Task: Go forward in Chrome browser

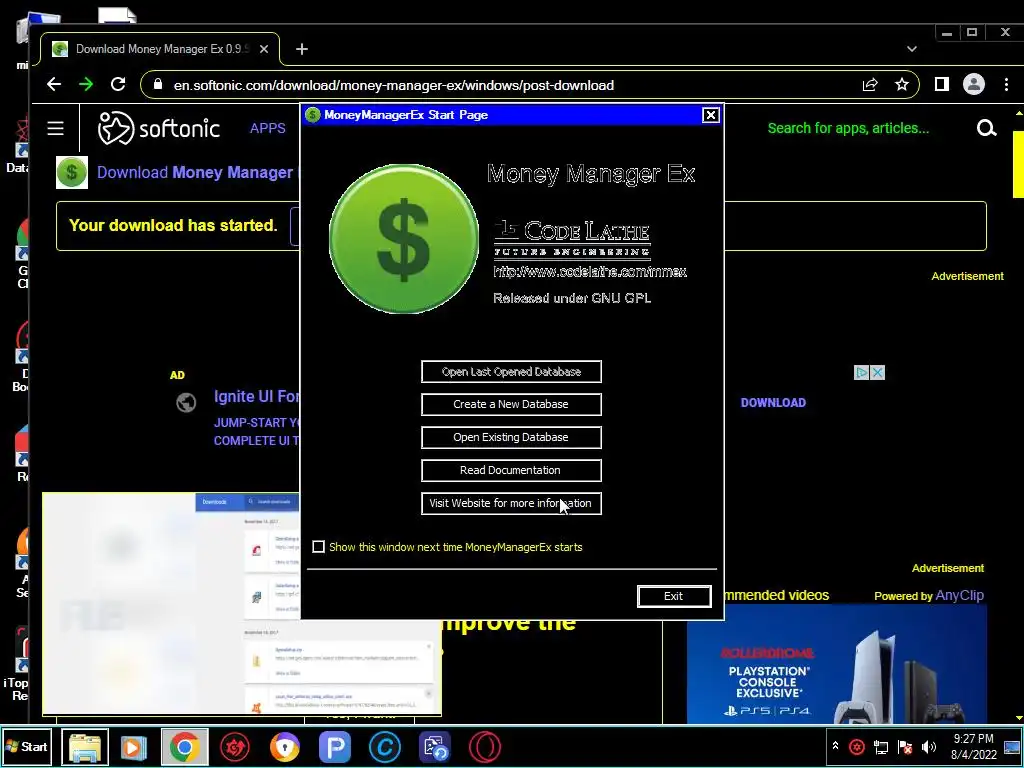Action: pos(86,84)
